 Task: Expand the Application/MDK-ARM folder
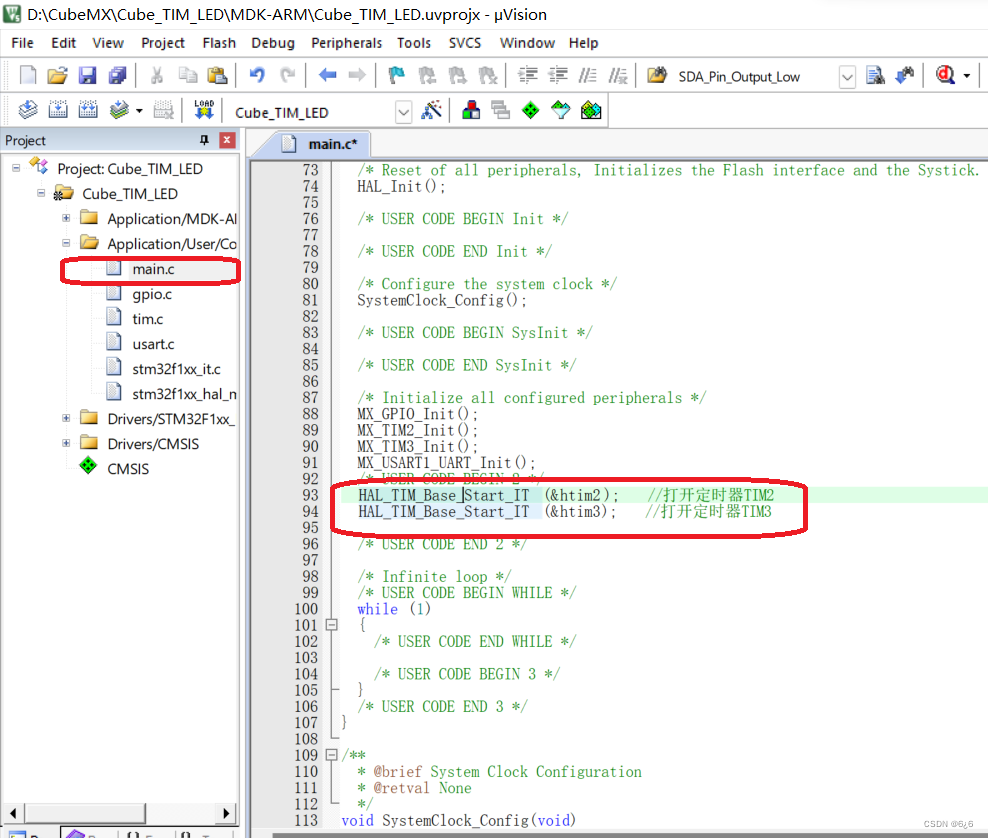pyautogui.click(x=66, y=218)
